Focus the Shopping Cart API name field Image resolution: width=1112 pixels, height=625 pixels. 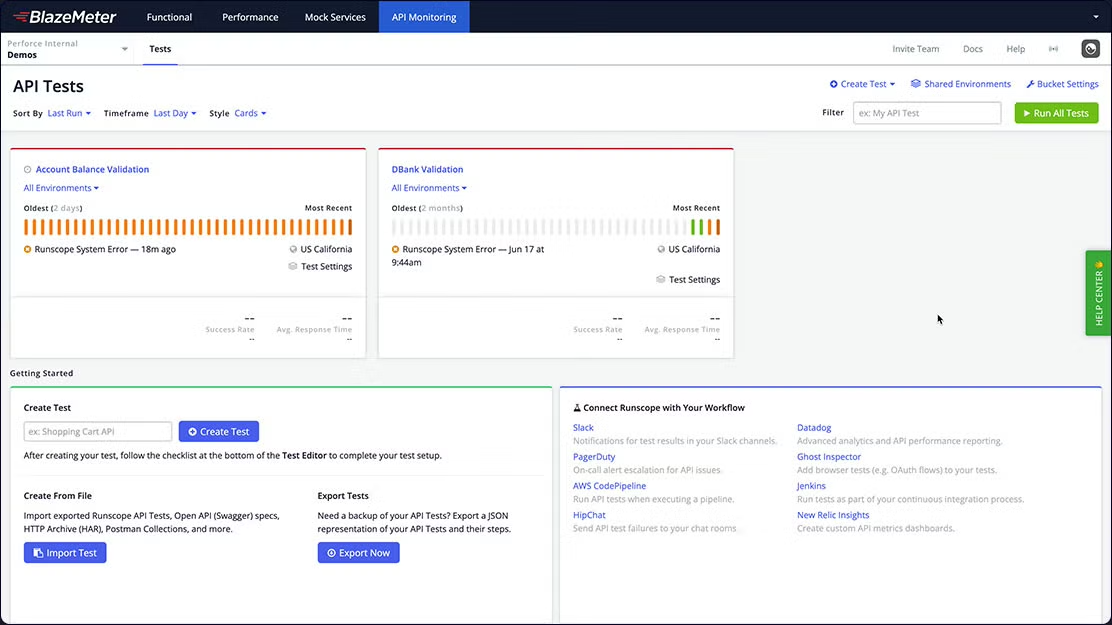pyautogui.click(x=98, y=431)
